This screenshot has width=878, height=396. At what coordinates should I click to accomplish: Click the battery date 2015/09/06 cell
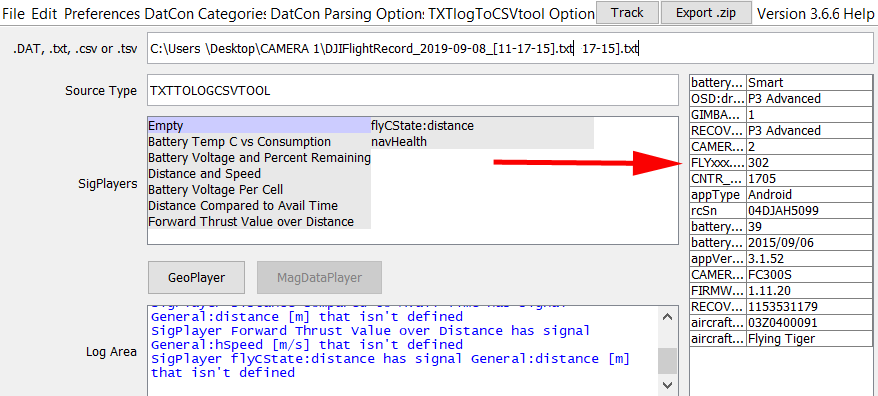tap(810, 243)
